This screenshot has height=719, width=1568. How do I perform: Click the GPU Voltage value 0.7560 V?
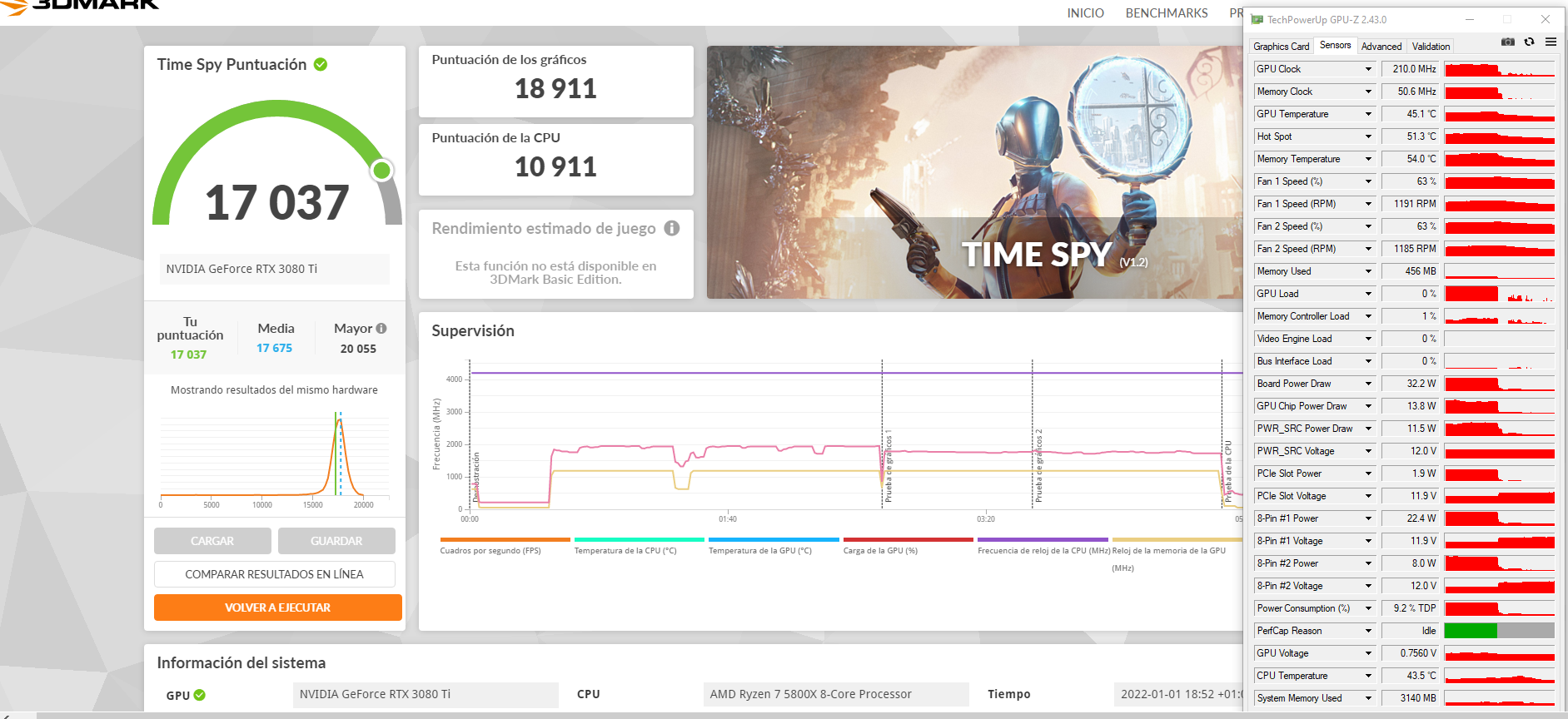pos(1411,653)
